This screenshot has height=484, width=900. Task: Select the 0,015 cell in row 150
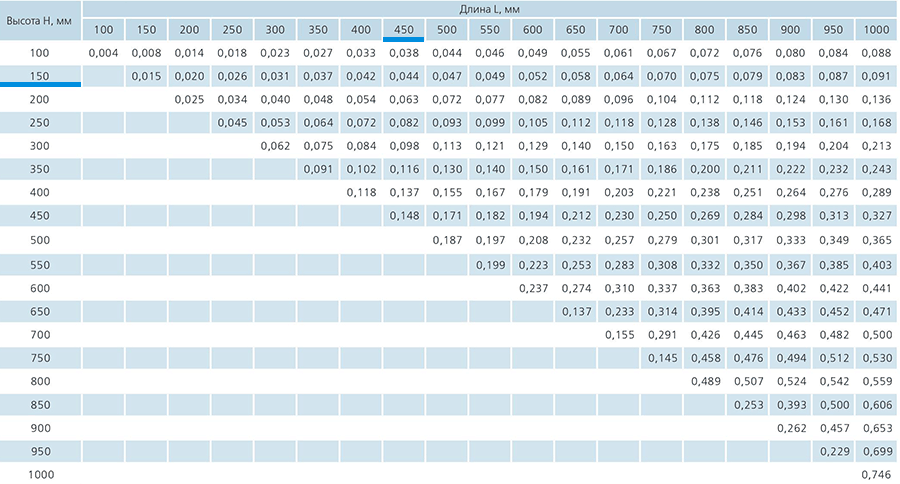point(146,76)
